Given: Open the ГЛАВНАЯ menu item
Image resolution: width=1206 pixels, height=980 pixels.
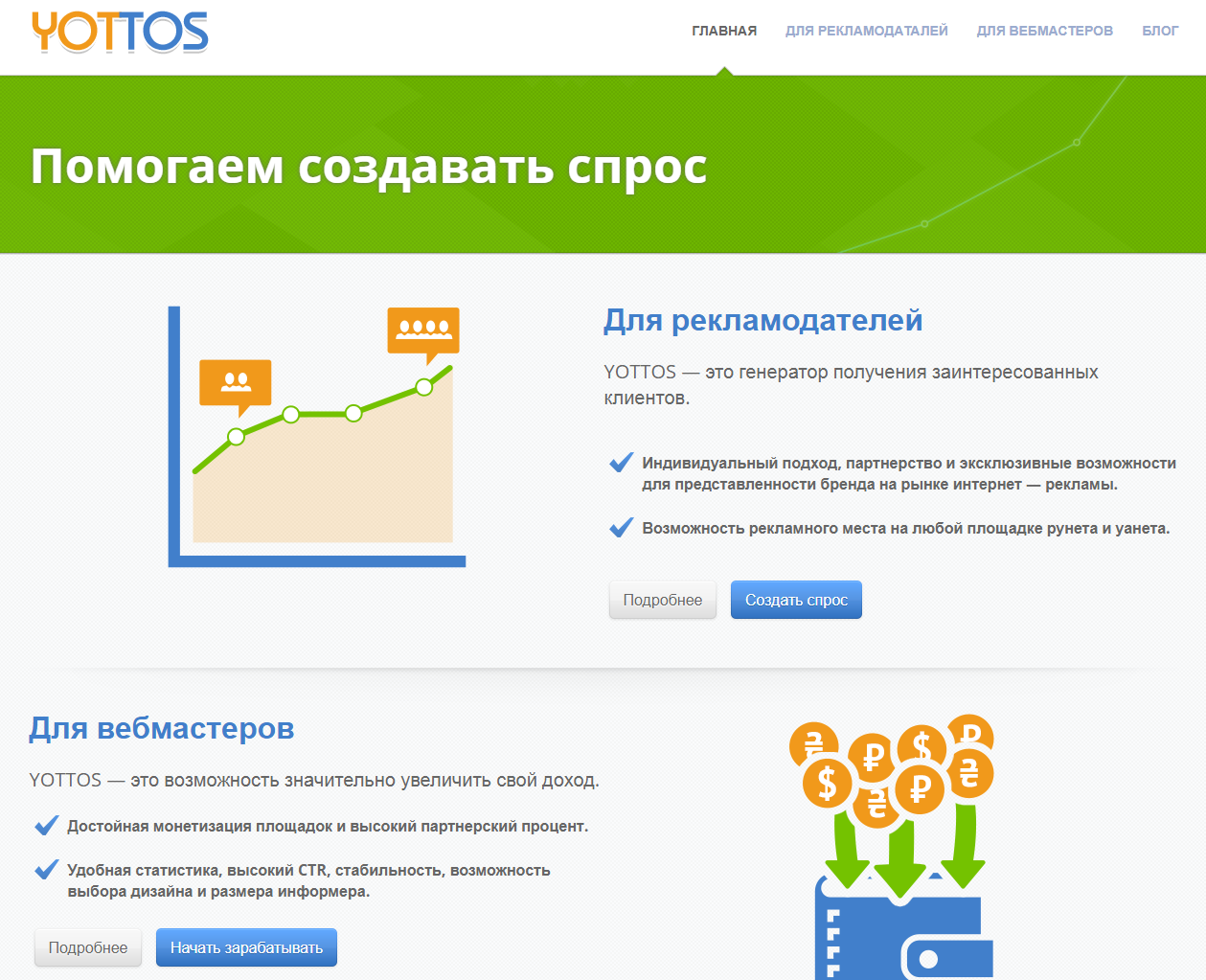Looking at the screenshot, I should [723, 30].
